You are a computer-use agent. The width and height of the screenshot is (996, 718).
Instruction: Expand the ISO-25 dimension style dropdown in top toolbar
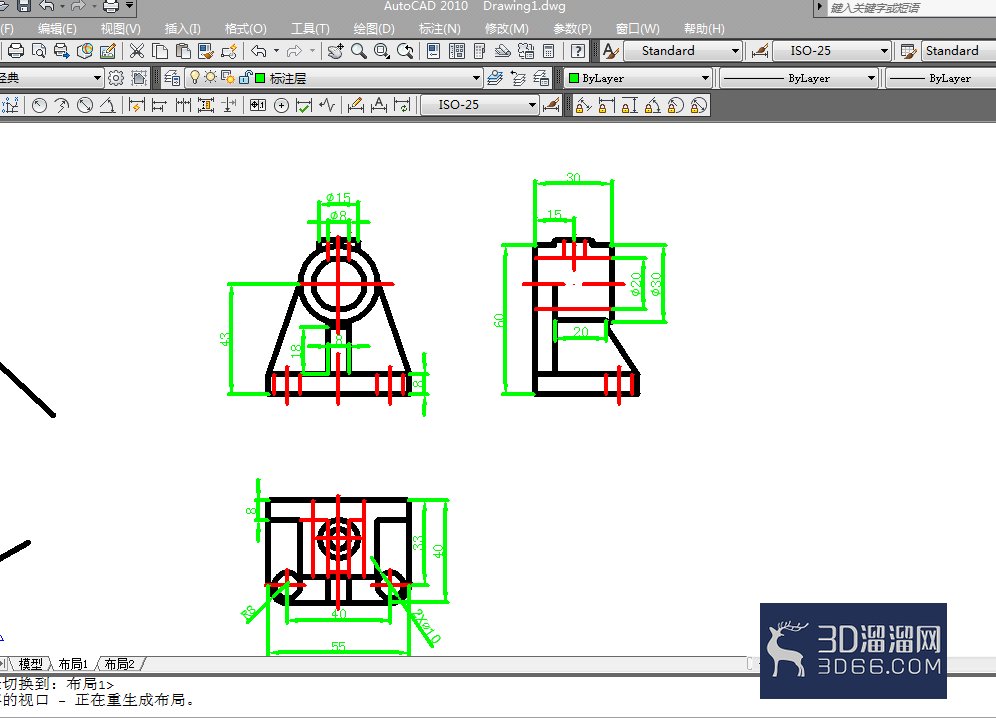[x=884, y=51]
